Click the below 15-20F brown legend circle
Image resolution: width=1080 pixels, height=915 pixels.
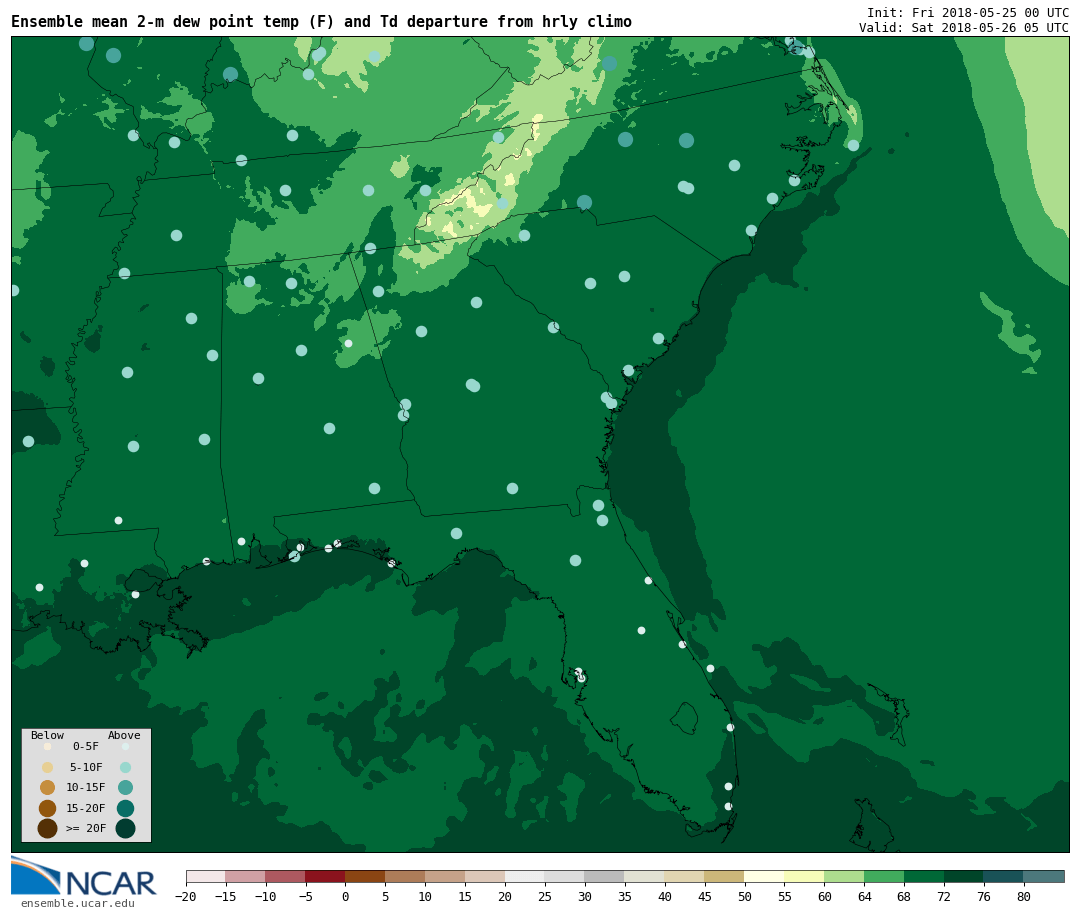click(48, 808)
